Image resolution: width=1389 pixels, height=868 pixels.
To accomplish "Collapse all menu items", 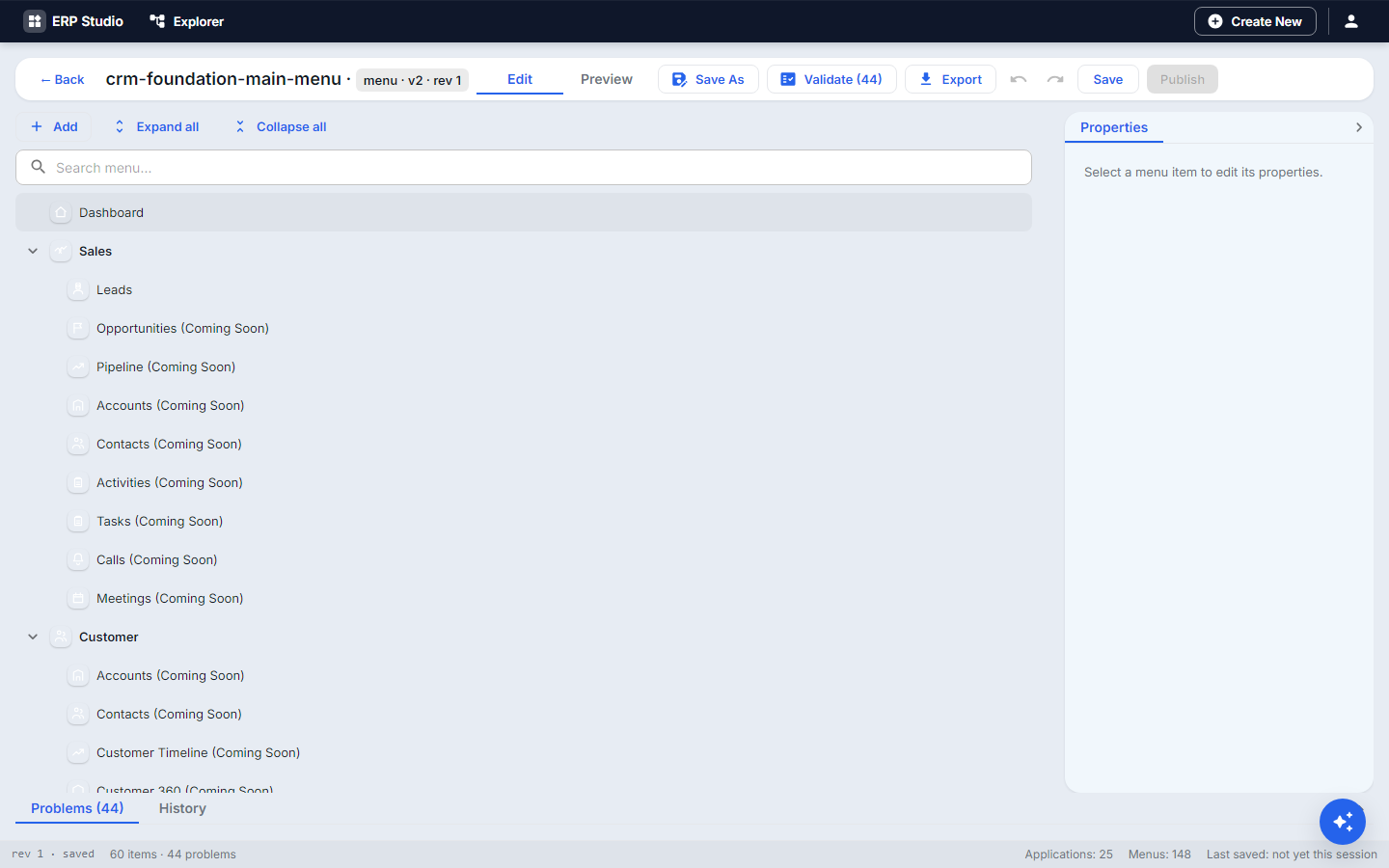I will pyautogui.click(x=281, y=126).
